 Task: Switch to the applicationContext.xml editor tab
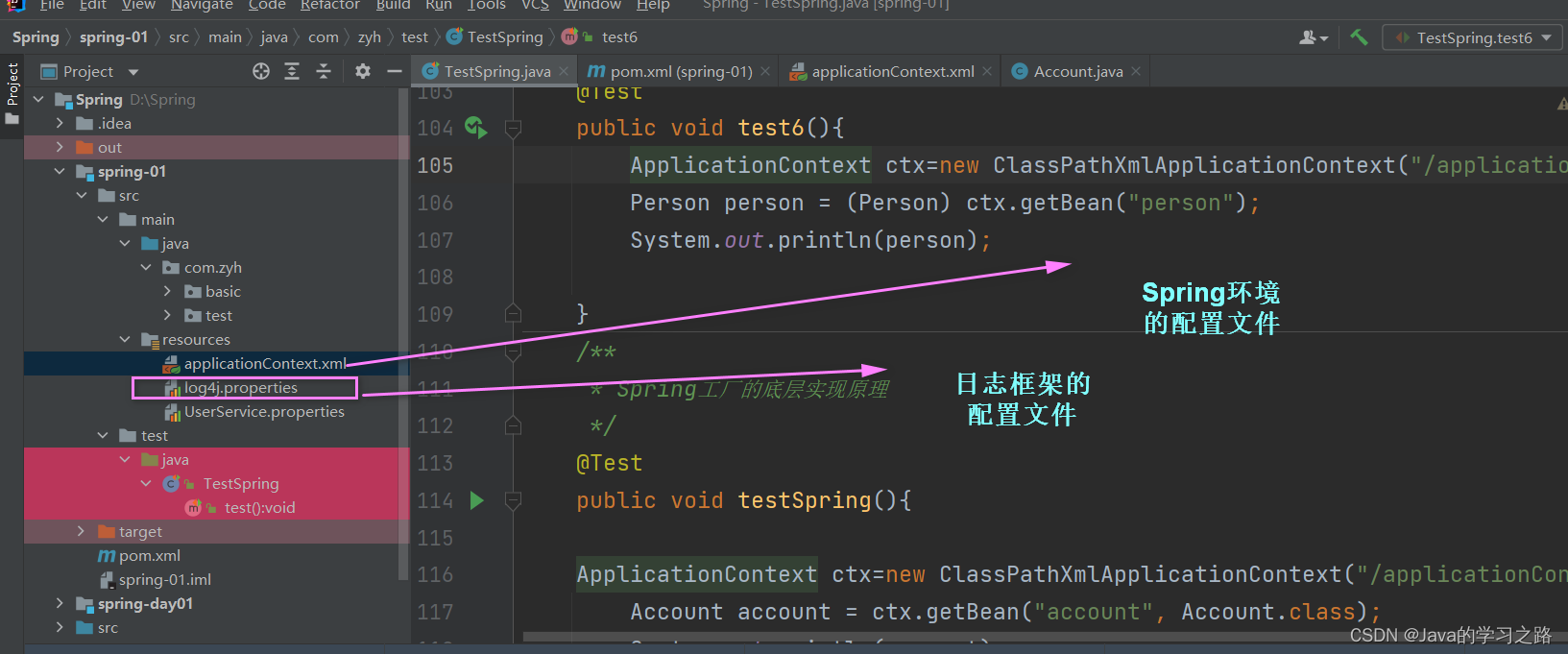pos(893,71)
